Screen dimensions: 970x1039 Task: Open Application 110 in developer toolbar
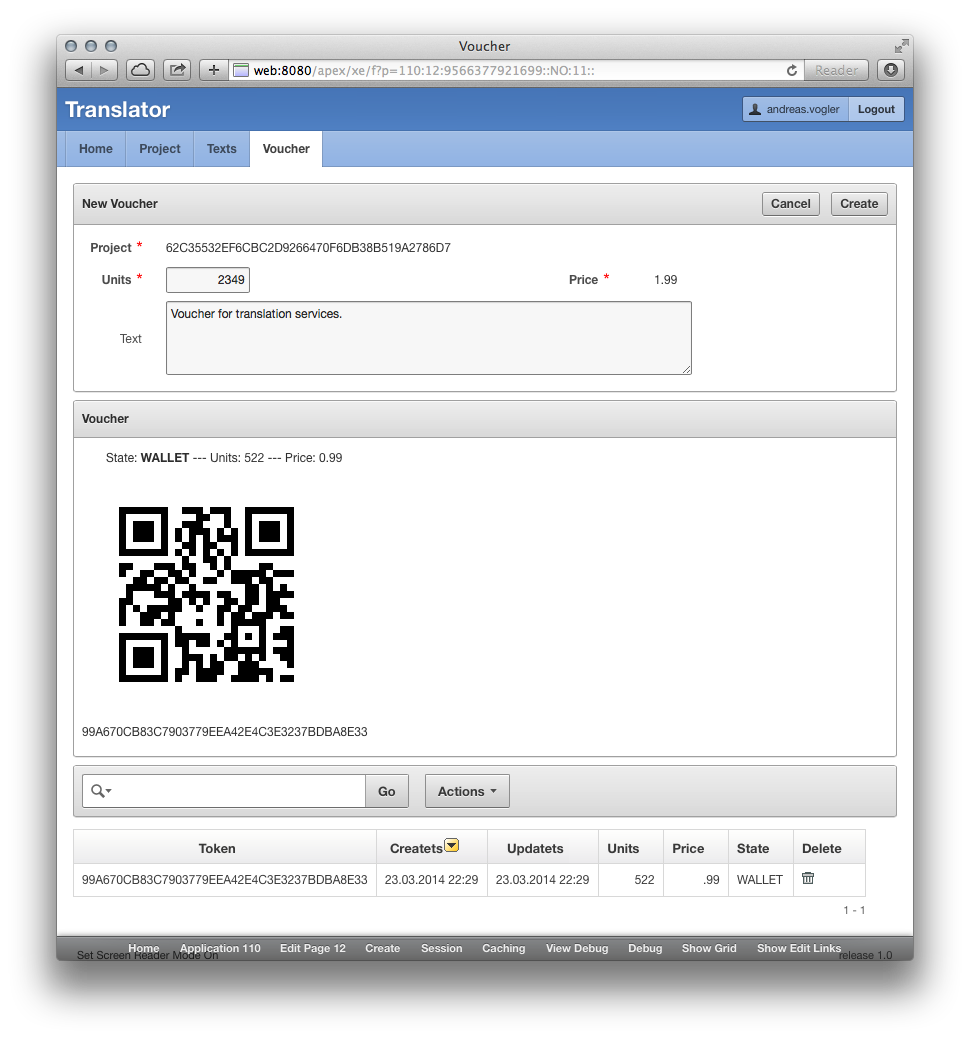220,948
